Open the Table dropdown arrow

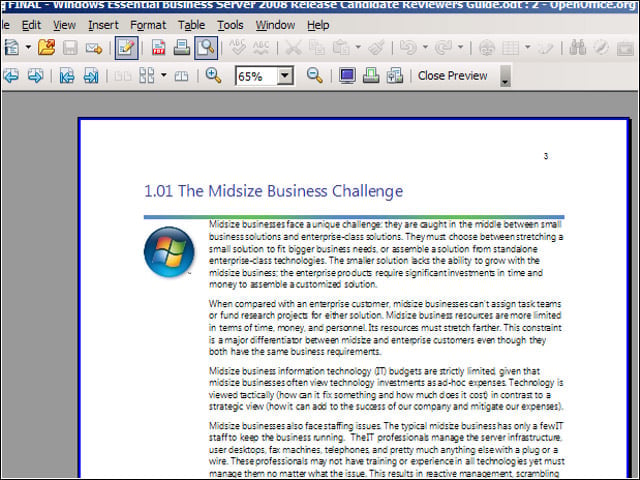click(528, 48)
